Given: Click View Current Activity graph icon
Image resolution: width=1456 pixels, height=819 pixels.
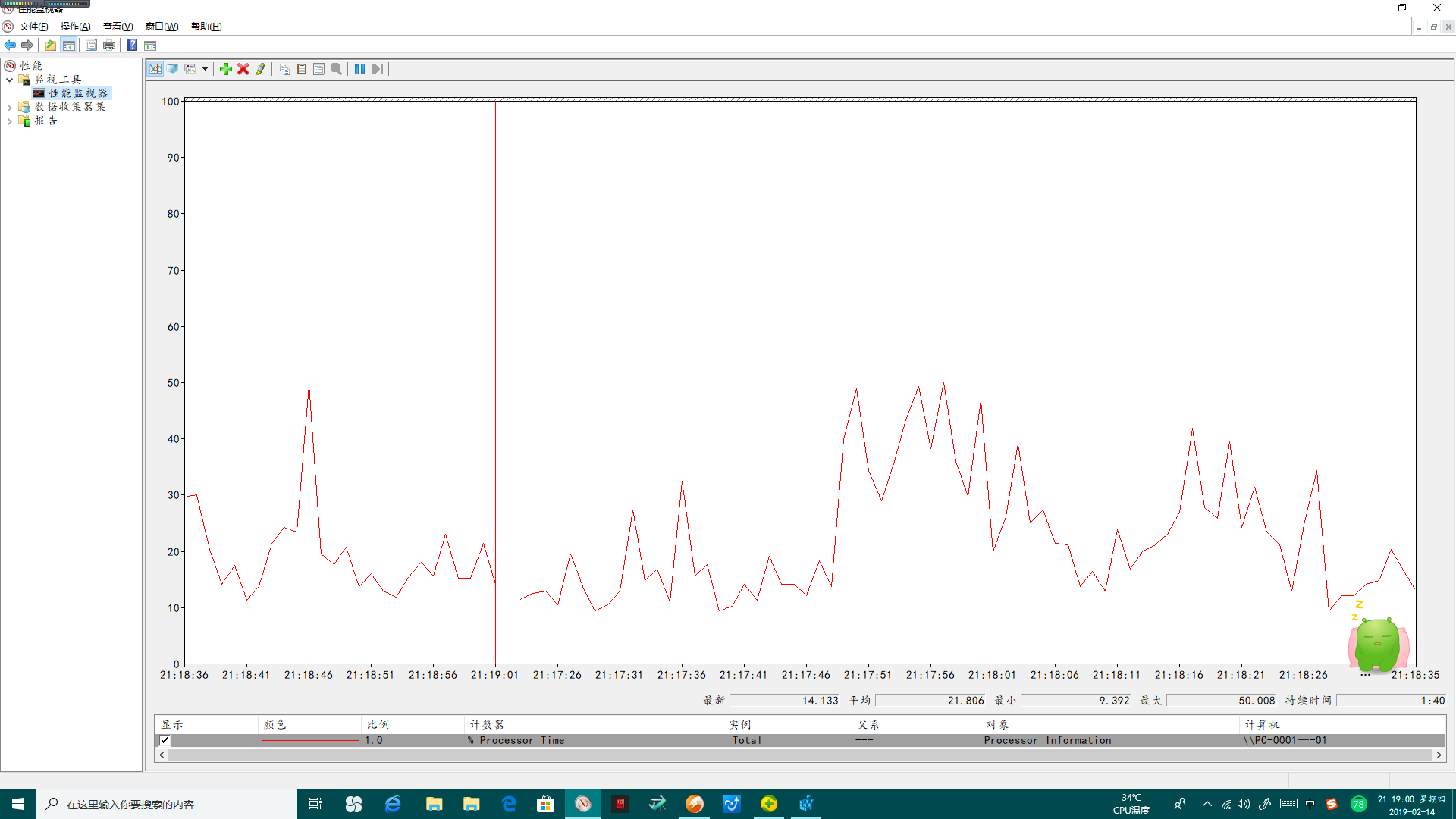Looking at the screenshot, I should point(155,69).
